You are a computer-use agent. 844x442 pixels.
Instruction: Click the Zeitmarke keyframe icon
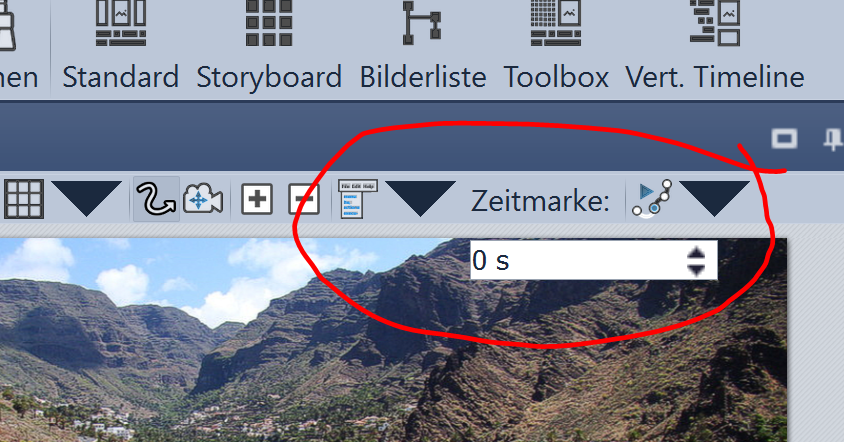(652, 199)
